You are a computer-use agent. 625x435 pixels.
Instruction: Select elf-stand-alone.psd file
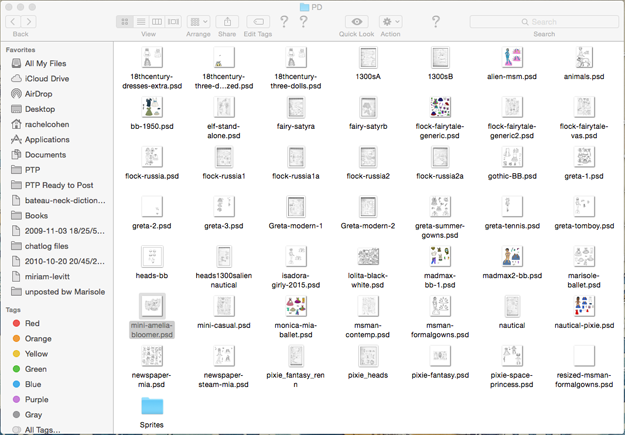pyautogui.click(x=224, y=118)
